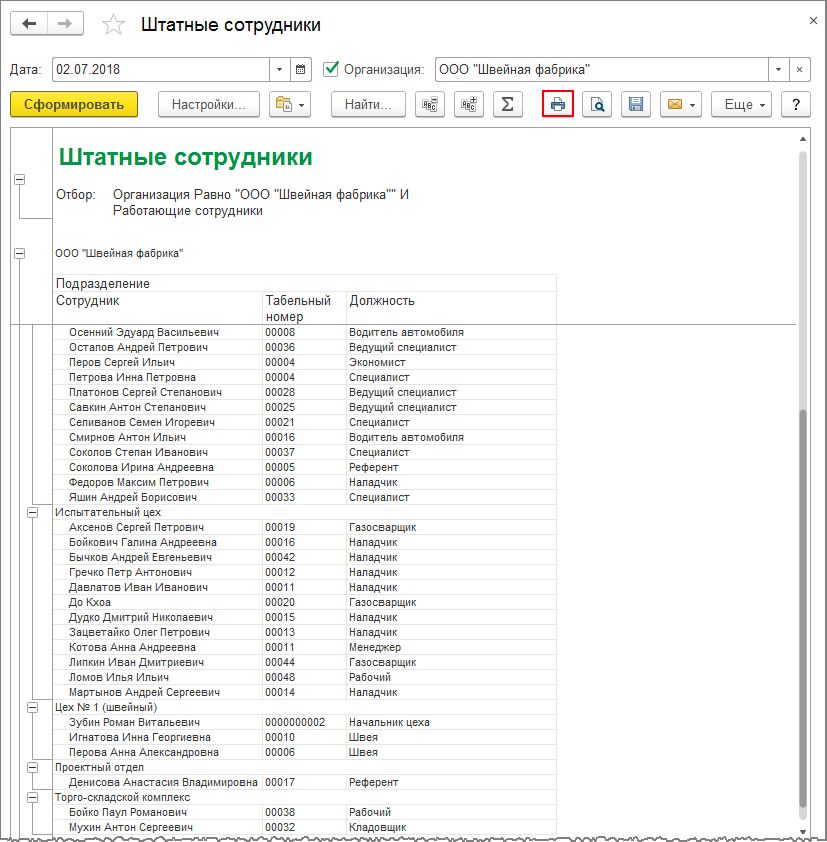Image resolution: width=827 pixels, height=842 pixels.
Task: Add the report to favorites with the star icon
Action: pyautogui.click(x=114, y=25)
